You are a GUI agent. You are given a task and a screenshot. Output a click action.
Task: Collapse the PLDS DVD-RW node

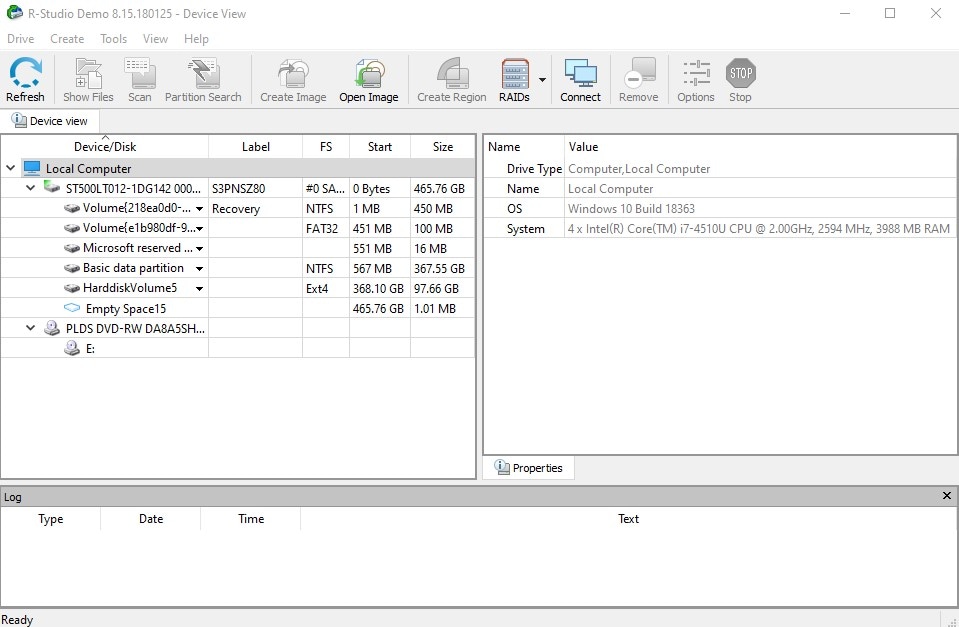pyautogui.click(x=31, y=328)
